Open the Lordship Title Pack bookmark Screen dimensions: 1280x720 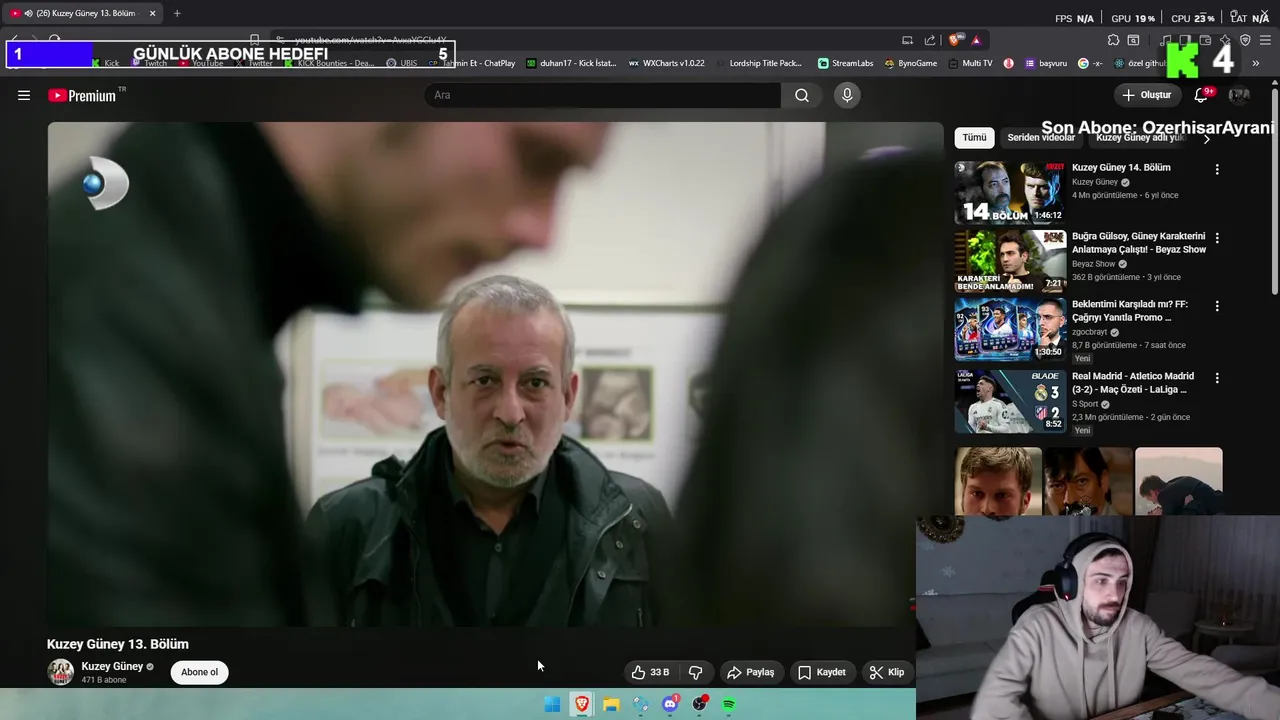pyautogui.click(x=758, y=63)
